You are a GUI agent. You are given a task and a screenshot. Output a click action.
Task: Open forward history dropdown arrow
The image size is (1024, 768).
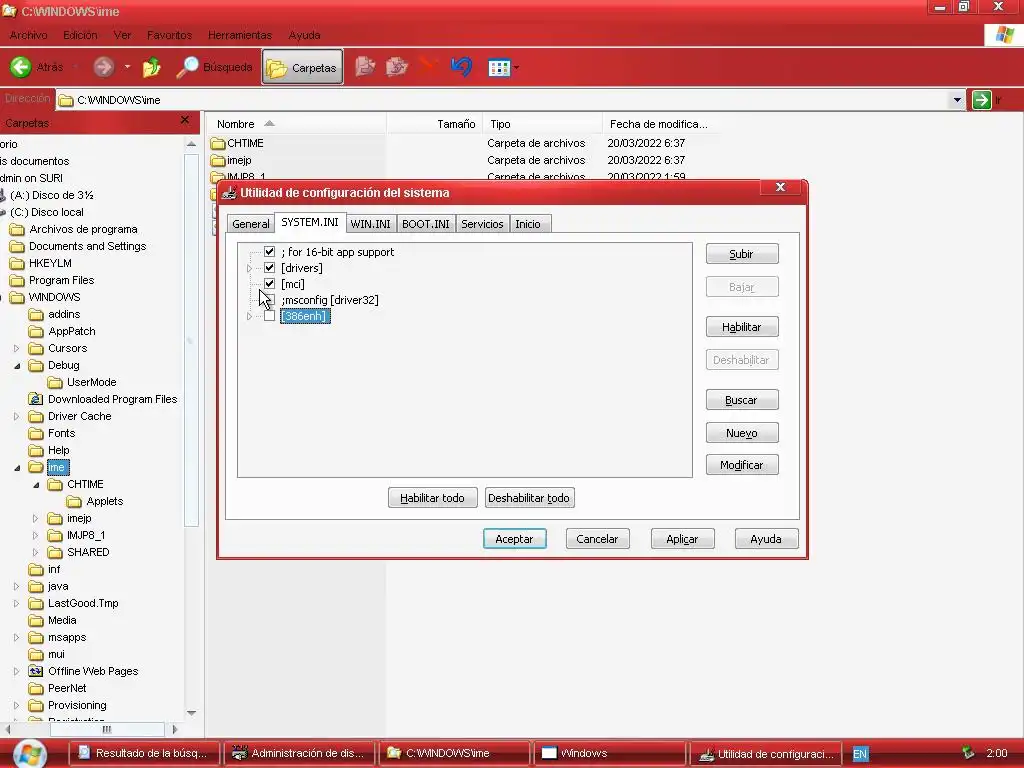point(127,67)
